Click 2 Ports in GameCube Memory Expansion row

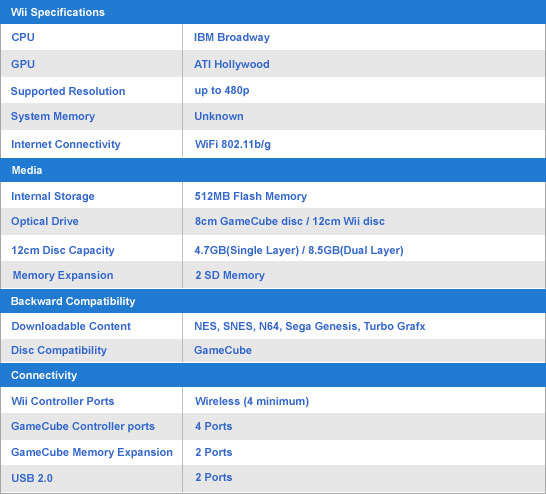click(213, 452)
